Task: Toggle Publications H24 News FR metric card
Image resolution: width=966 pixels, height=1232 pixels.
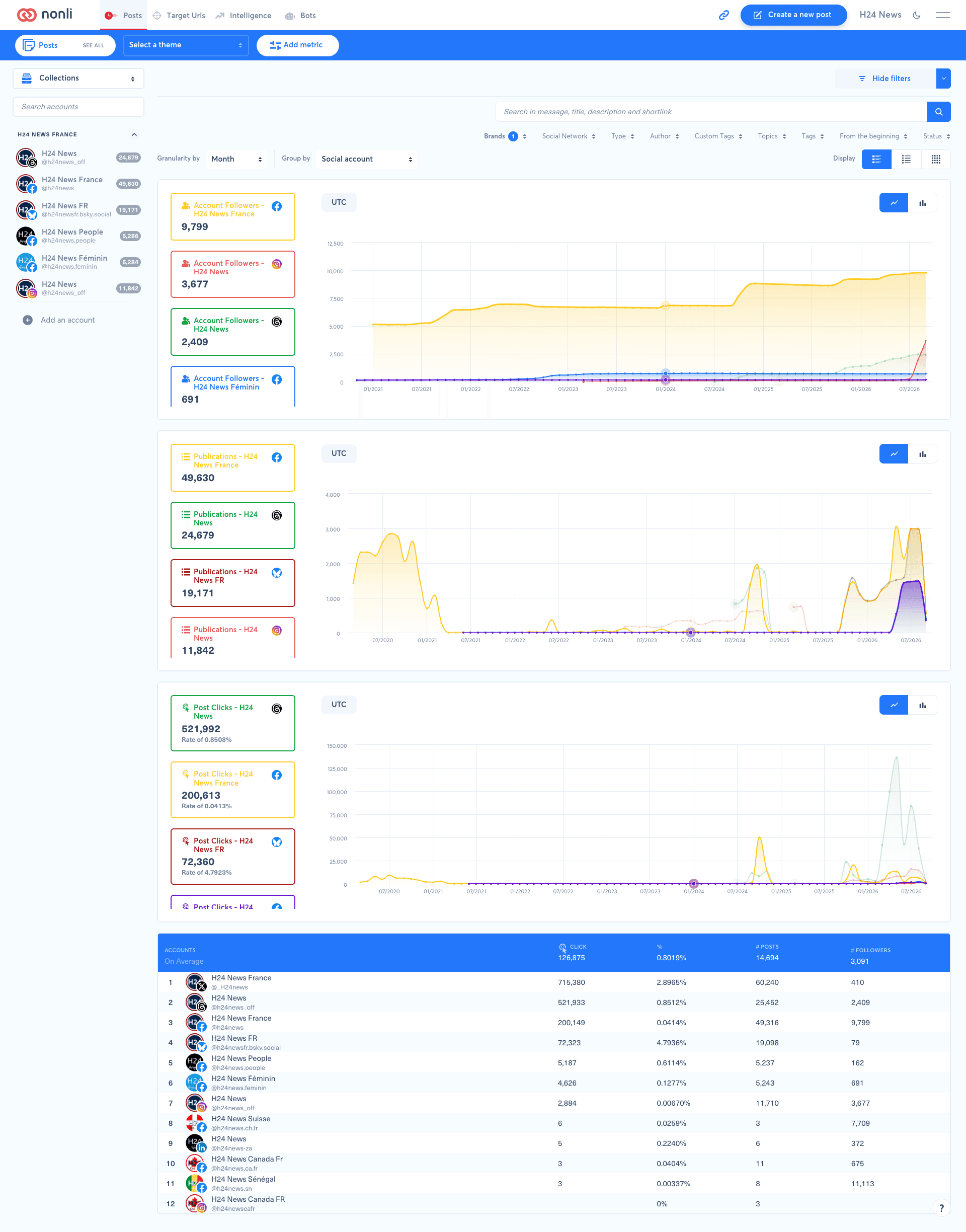Action: click(233, 583)
